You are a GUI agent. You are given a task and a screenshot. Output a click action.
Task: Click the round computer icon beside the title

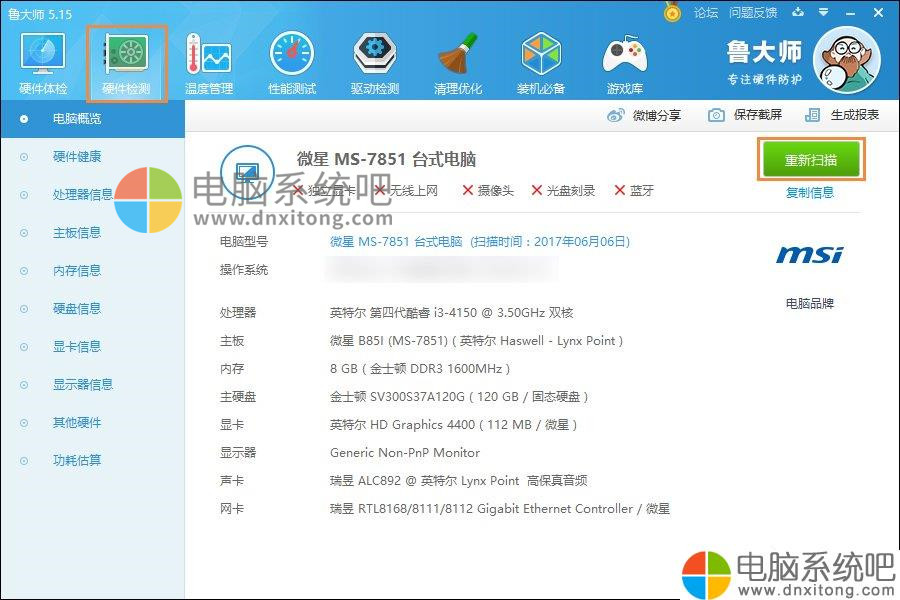click(x=247, y=172)
